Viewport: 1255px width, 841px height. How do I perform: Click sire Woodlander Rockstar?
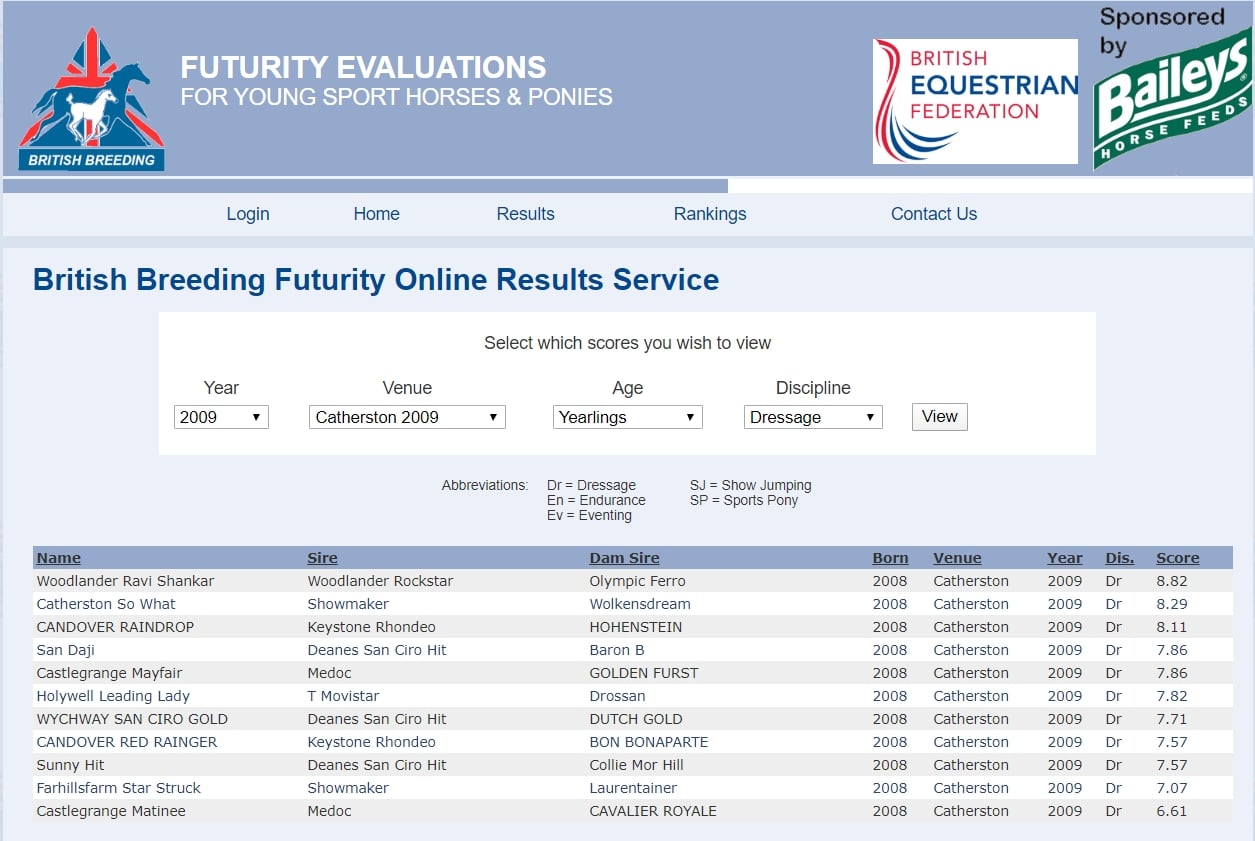380,581
